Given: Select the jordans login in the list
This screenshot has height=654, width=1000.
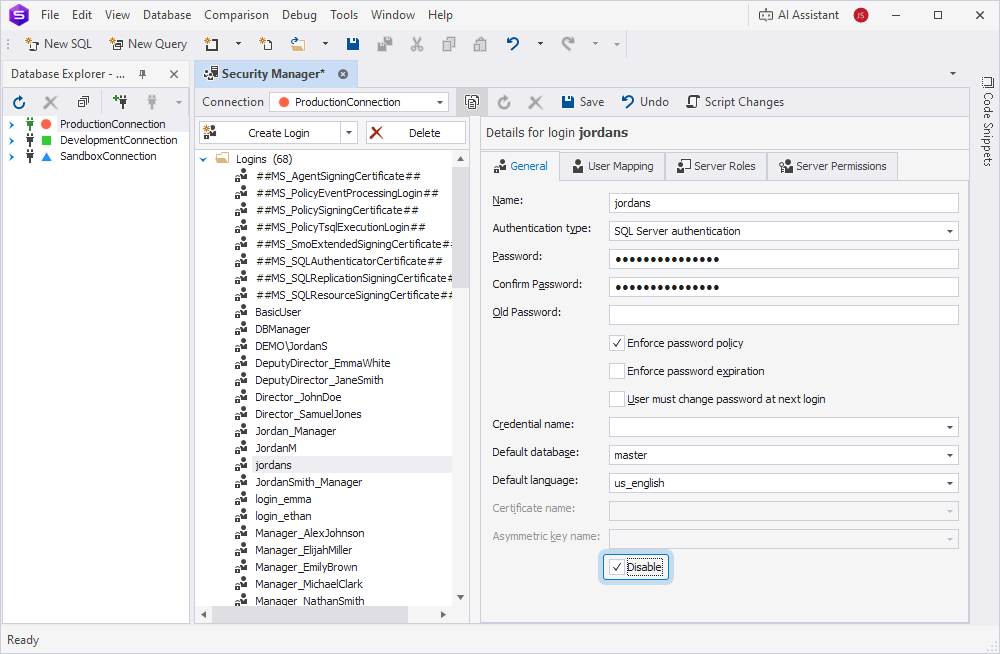Looking at the screenshot, I should (272, 464).
